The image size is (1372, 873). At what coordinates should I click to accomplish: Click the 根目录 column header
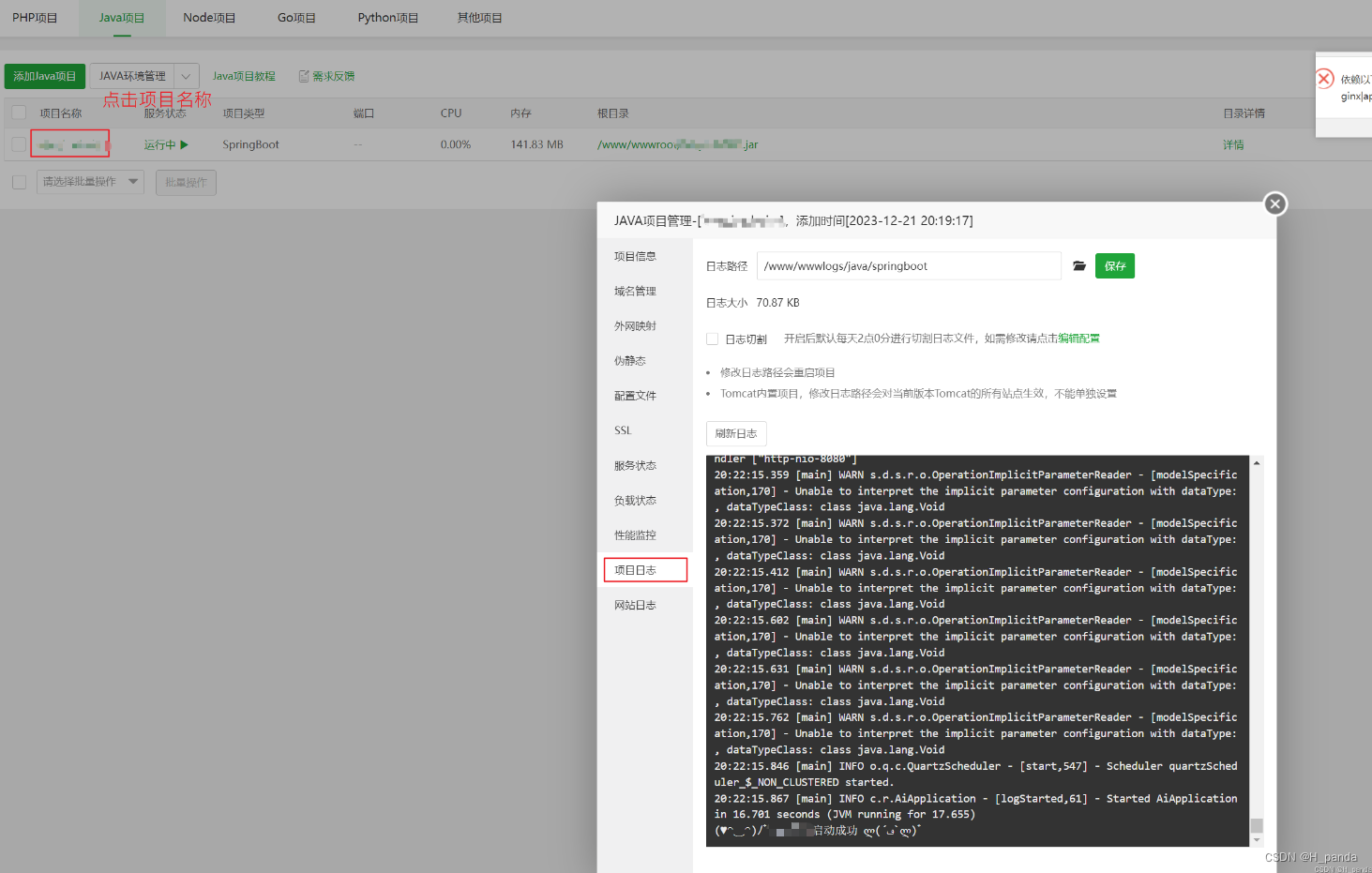[613, 113]
